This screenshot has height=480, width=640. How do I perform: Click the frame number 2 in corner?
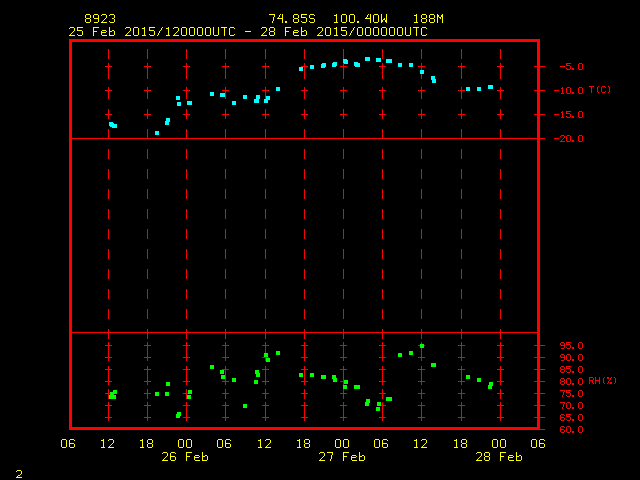pyautogui.click(x=18, y=473)
